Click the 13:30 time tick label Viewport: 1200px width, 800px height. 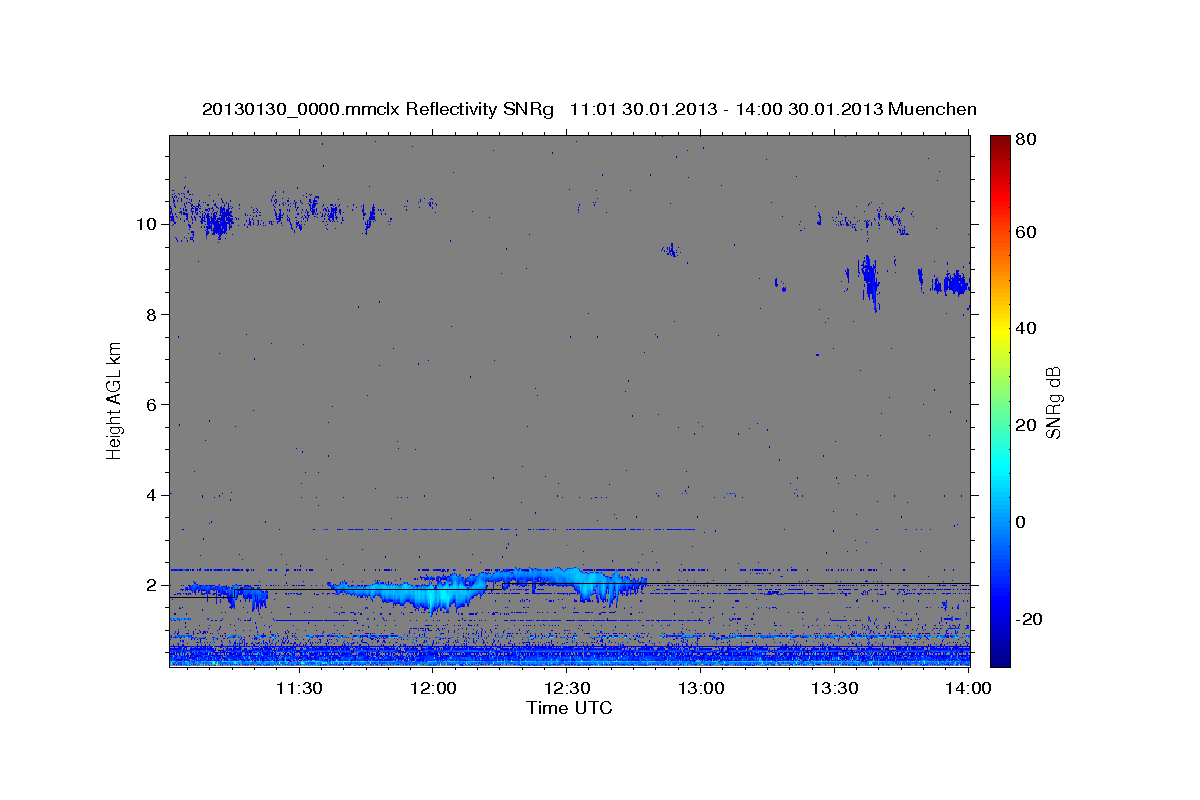pyautogui.click(x=835, y=688)
